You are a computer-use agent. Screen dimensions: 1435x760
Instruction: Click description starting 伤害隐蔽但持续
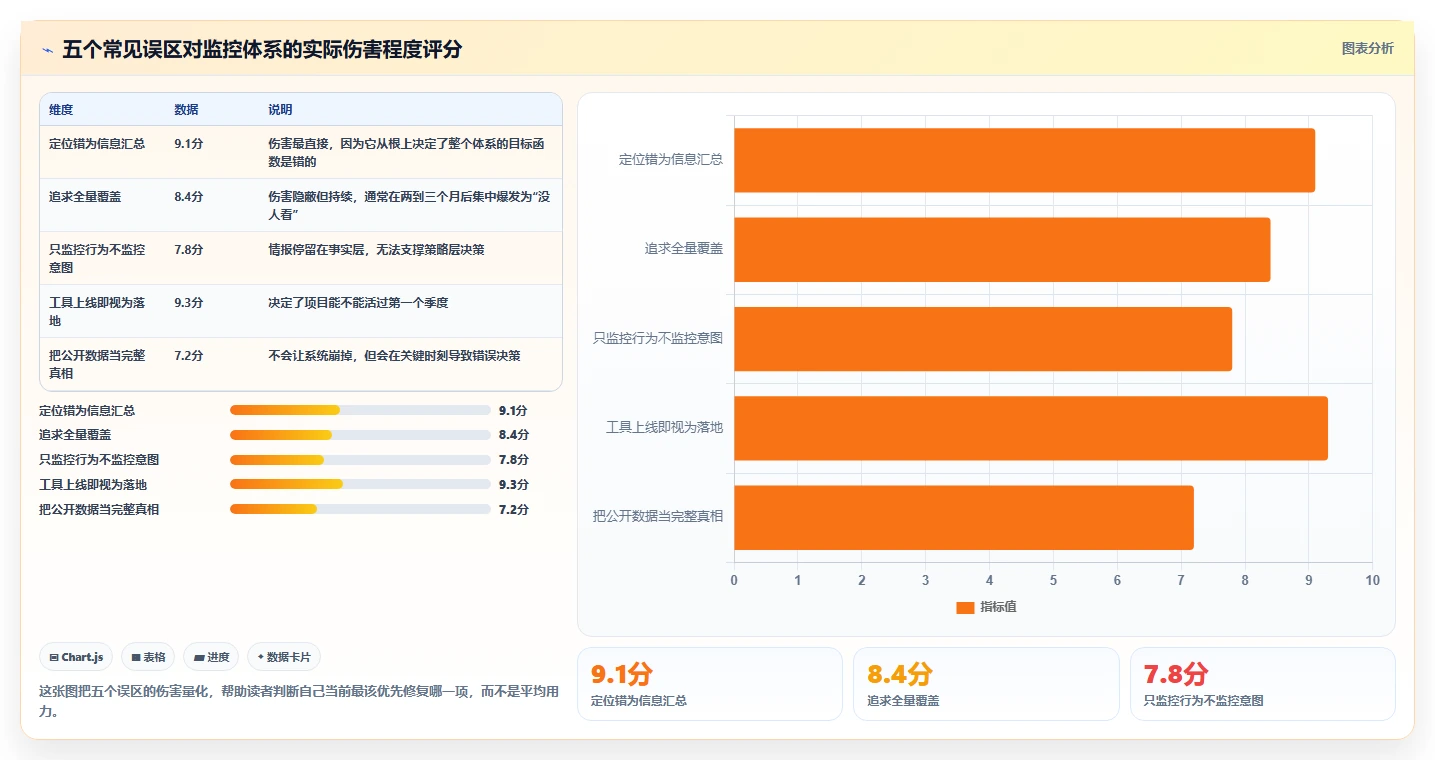click(x=409, y=205)
